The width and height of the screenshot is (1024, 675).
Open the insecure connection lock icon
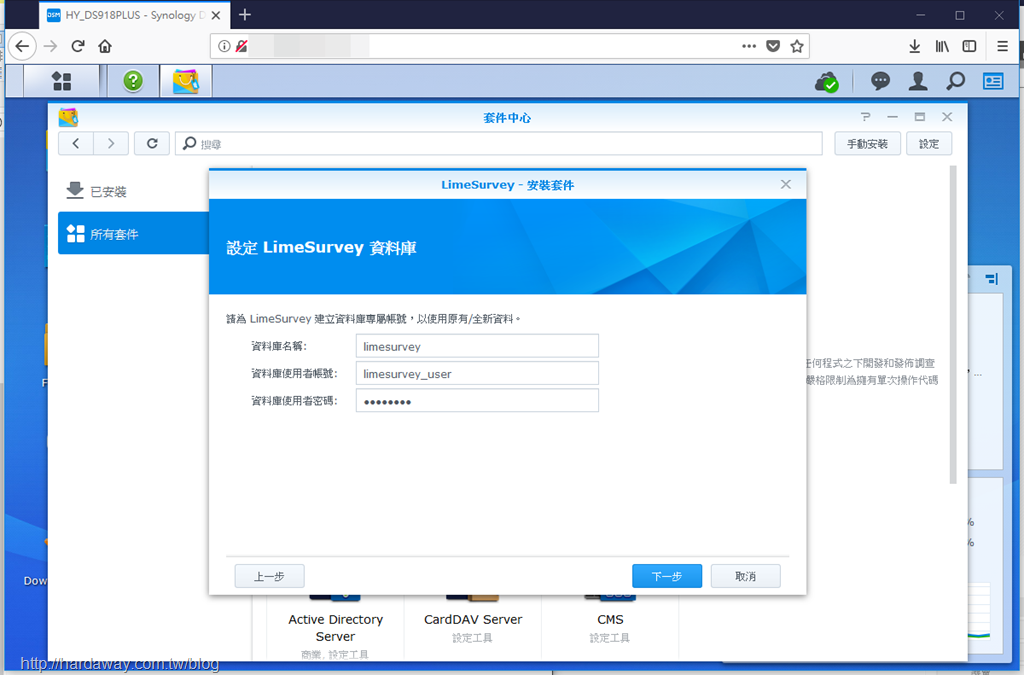(x=242, y=46)
